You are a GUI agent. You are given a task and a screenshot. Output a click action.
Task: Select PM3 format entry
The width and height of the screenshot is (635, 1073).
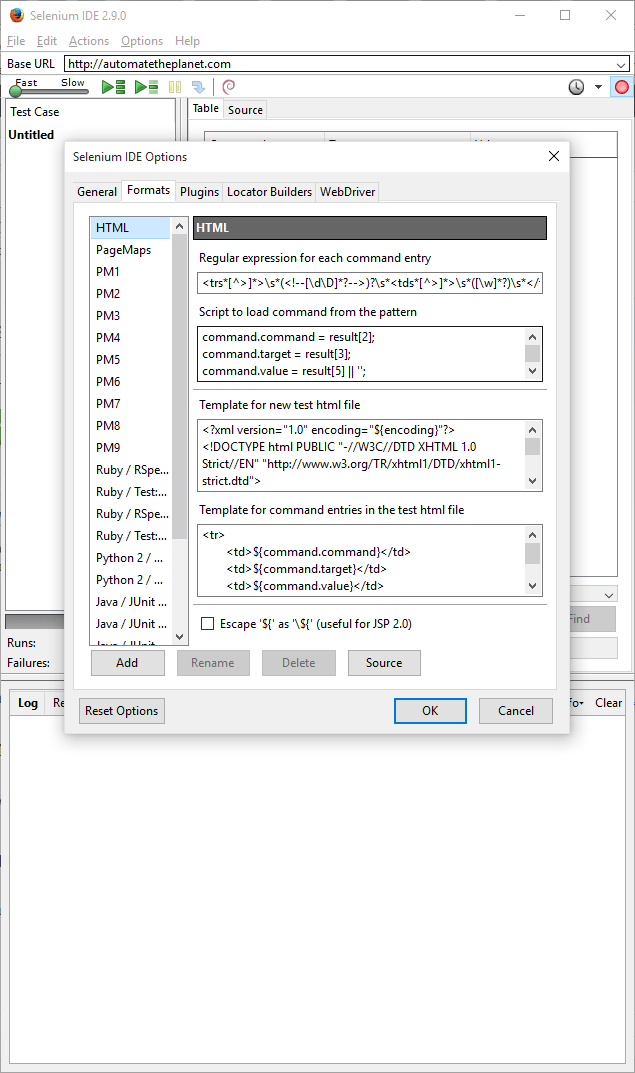(130, 315)
